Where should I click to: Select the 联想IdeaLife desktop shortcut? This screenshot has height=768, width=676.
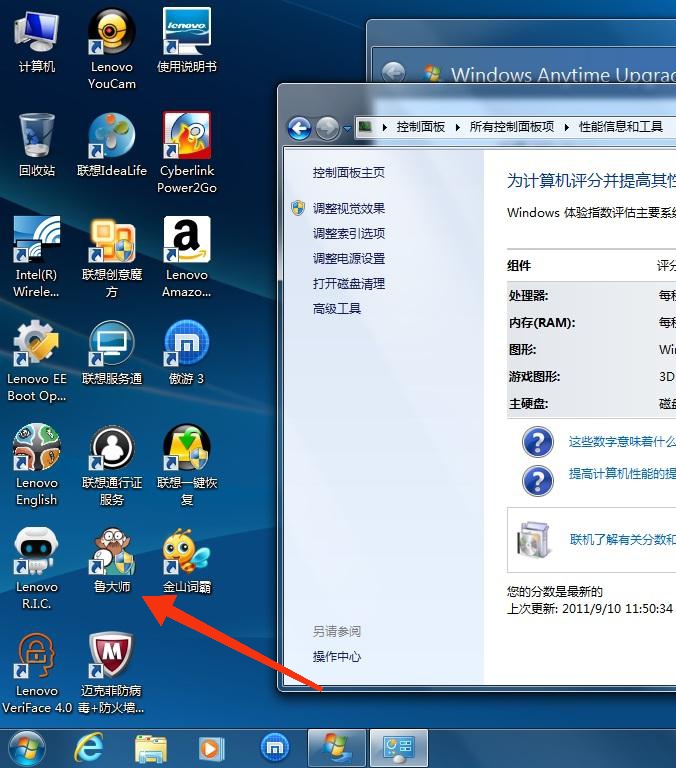click(112, 145)
